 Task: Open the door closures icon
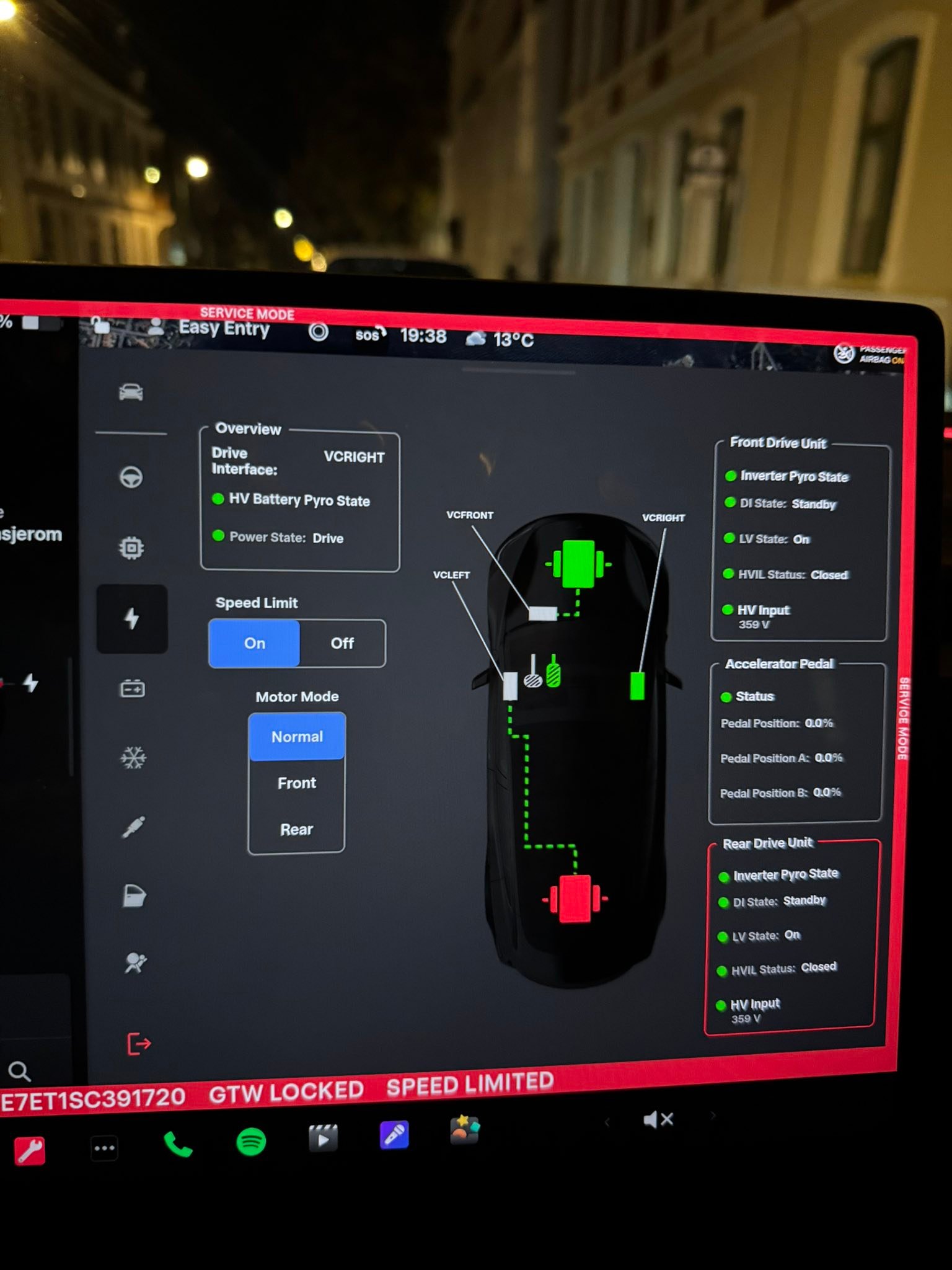point(134,896)
